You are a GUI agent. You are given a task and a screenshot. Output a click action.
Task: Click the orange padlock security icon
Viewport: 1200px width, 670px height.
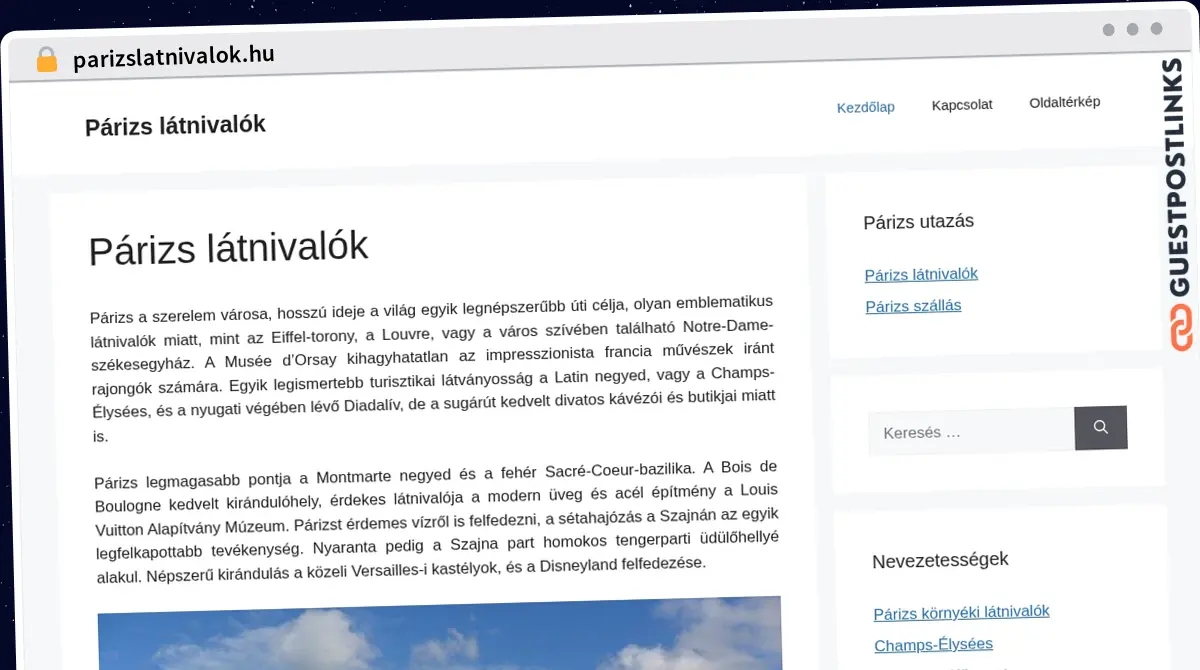click(46, 60)
